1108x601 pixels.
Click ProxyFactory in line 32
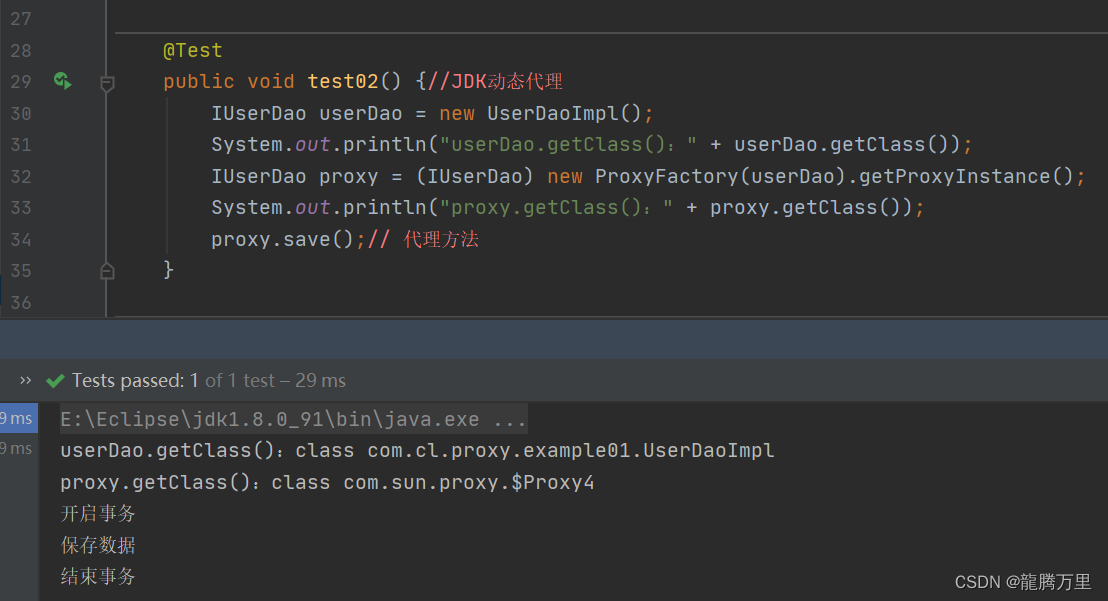click(666, 177)
